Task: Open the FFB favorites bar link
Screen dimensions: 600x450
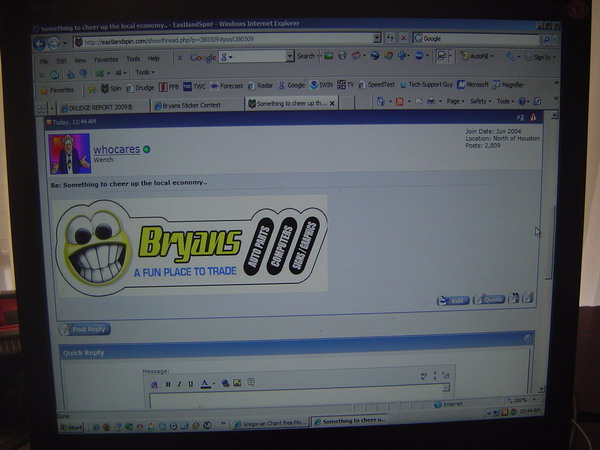Action: pyautogui.click(x=169, y=87)
